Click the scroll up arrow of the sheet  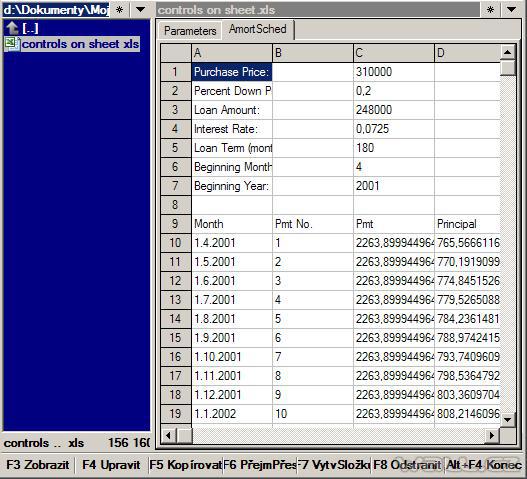508,52
